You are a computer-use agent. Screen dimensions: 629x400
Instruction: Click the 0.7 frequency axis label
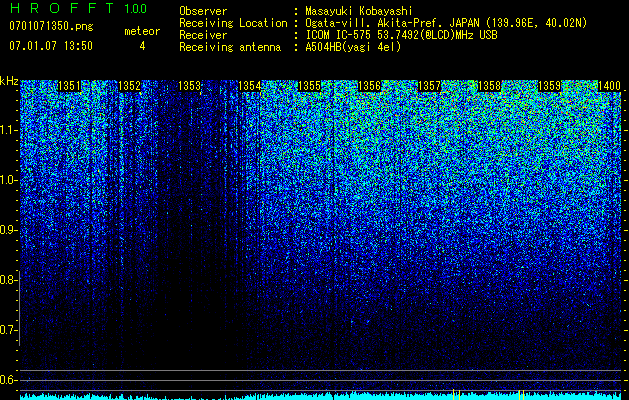click(x=7, y=330)
